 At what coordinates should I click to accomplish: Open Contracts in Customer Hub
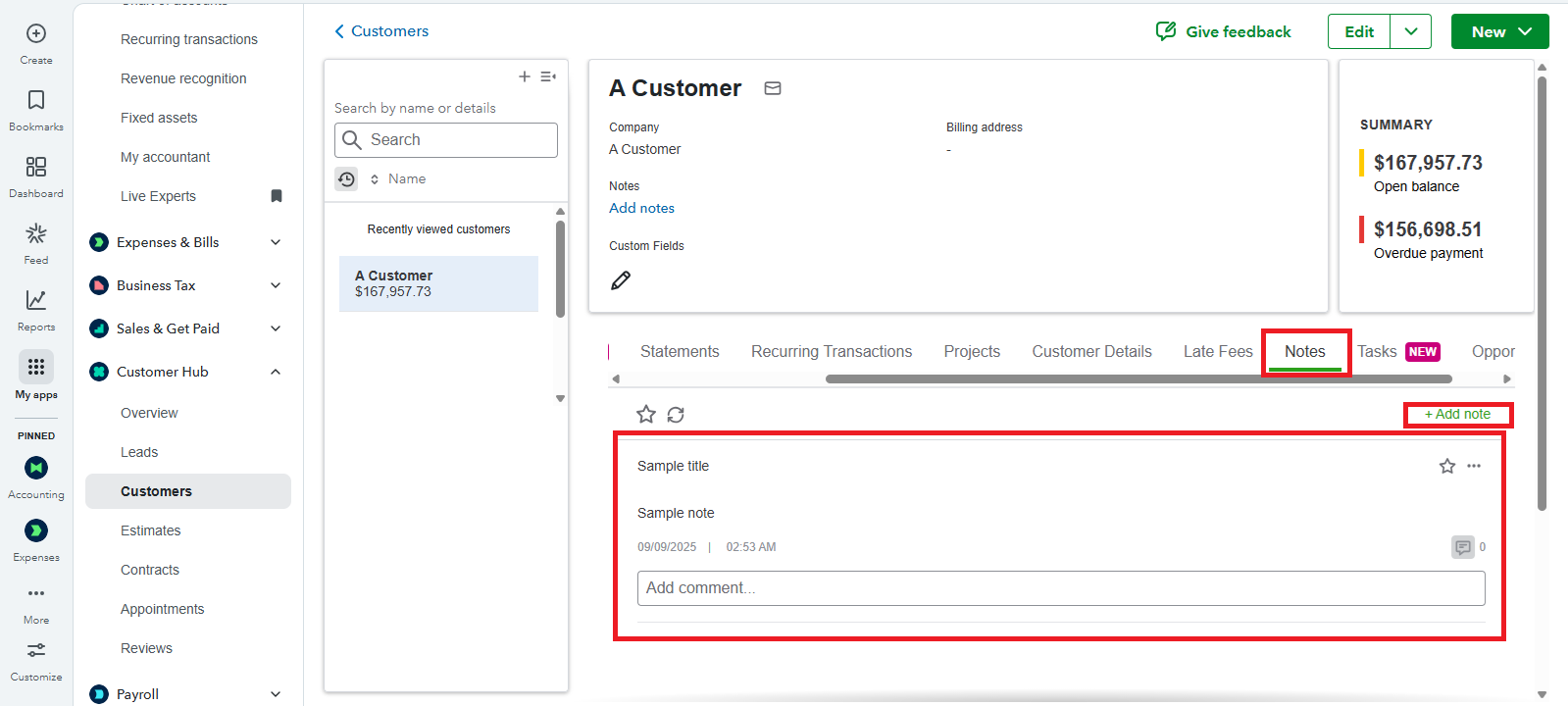[x=150, y=570]
